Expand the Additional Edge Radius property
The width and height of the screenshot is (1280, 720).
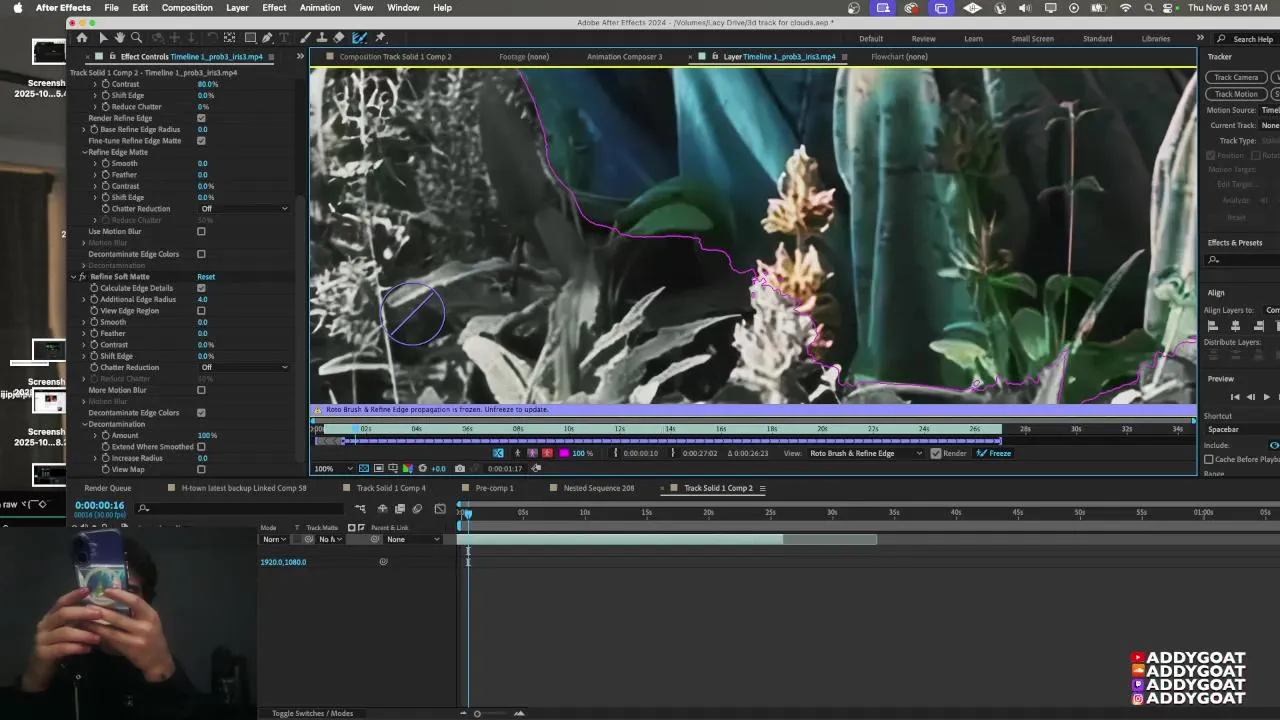point(85,299)
